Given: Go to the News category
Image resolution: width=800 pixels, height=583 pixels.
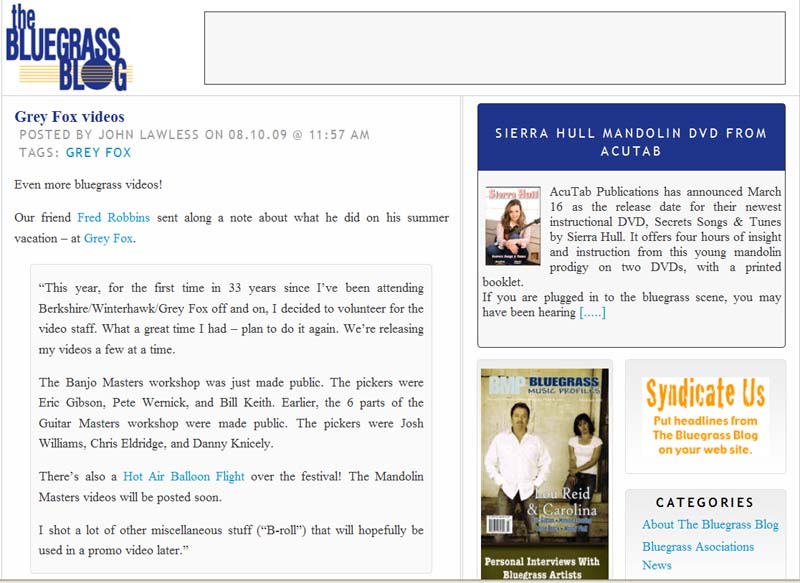Looking at the screenshot, I should tap(657, 565).
